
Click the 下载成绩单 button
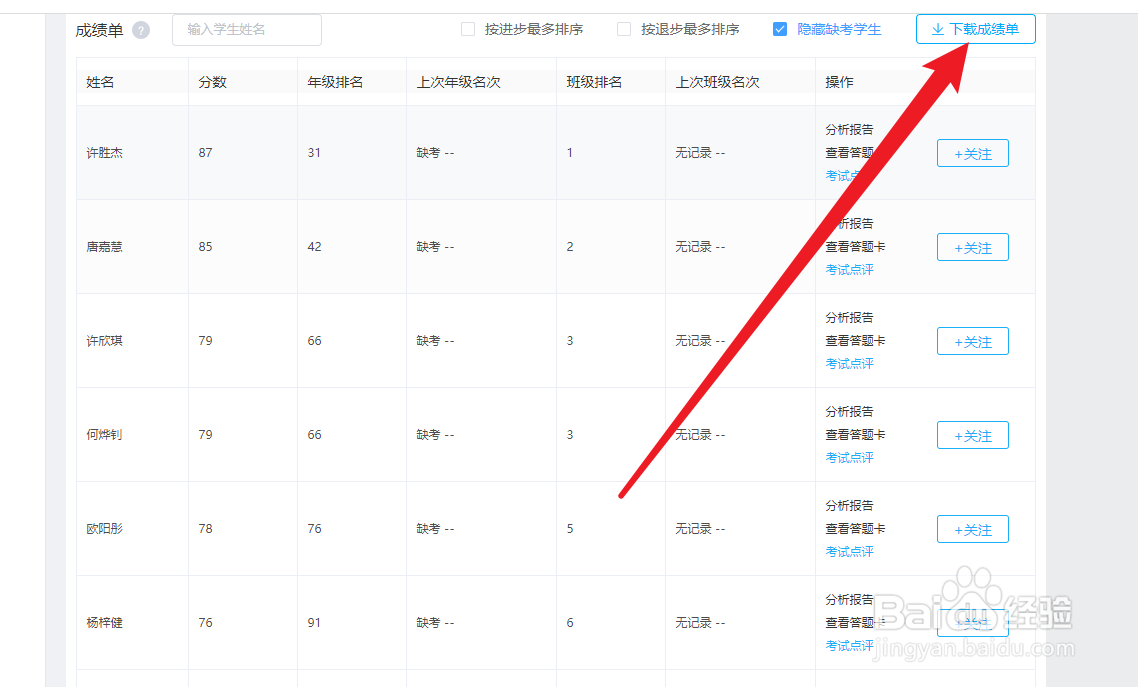point(975,29)
